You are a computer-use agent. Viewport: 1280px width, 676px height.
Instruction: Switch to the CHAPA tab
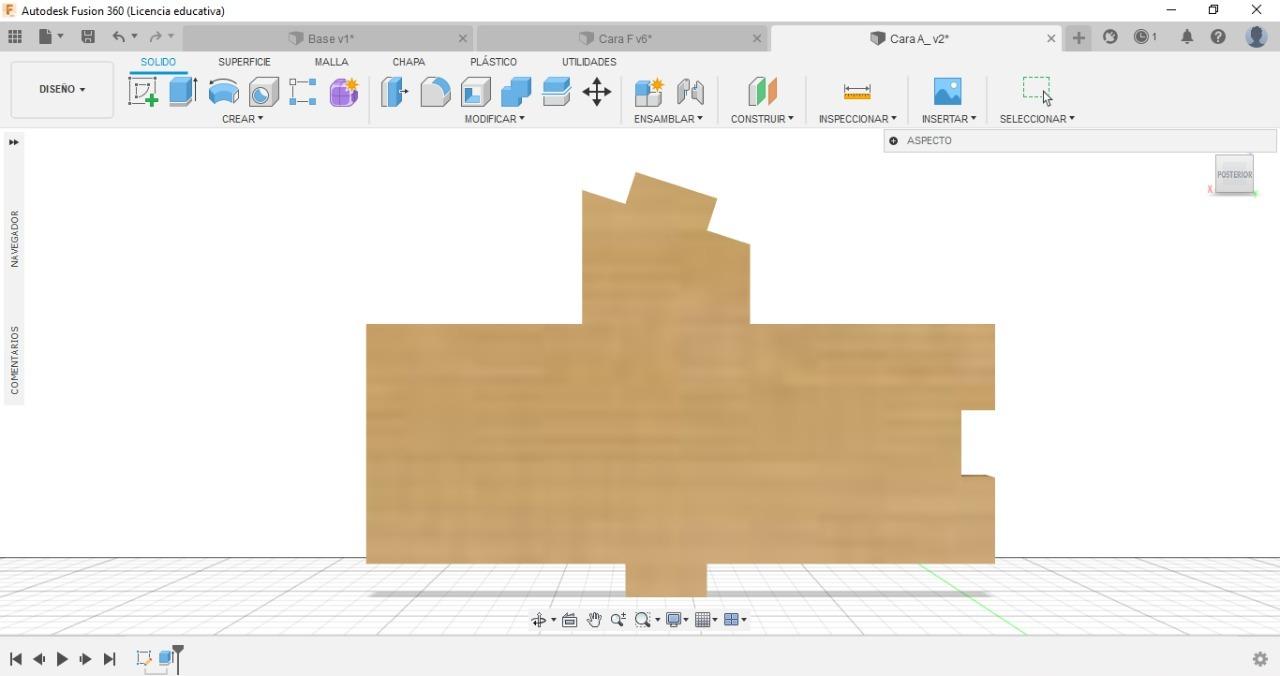[x=408, y=62]
